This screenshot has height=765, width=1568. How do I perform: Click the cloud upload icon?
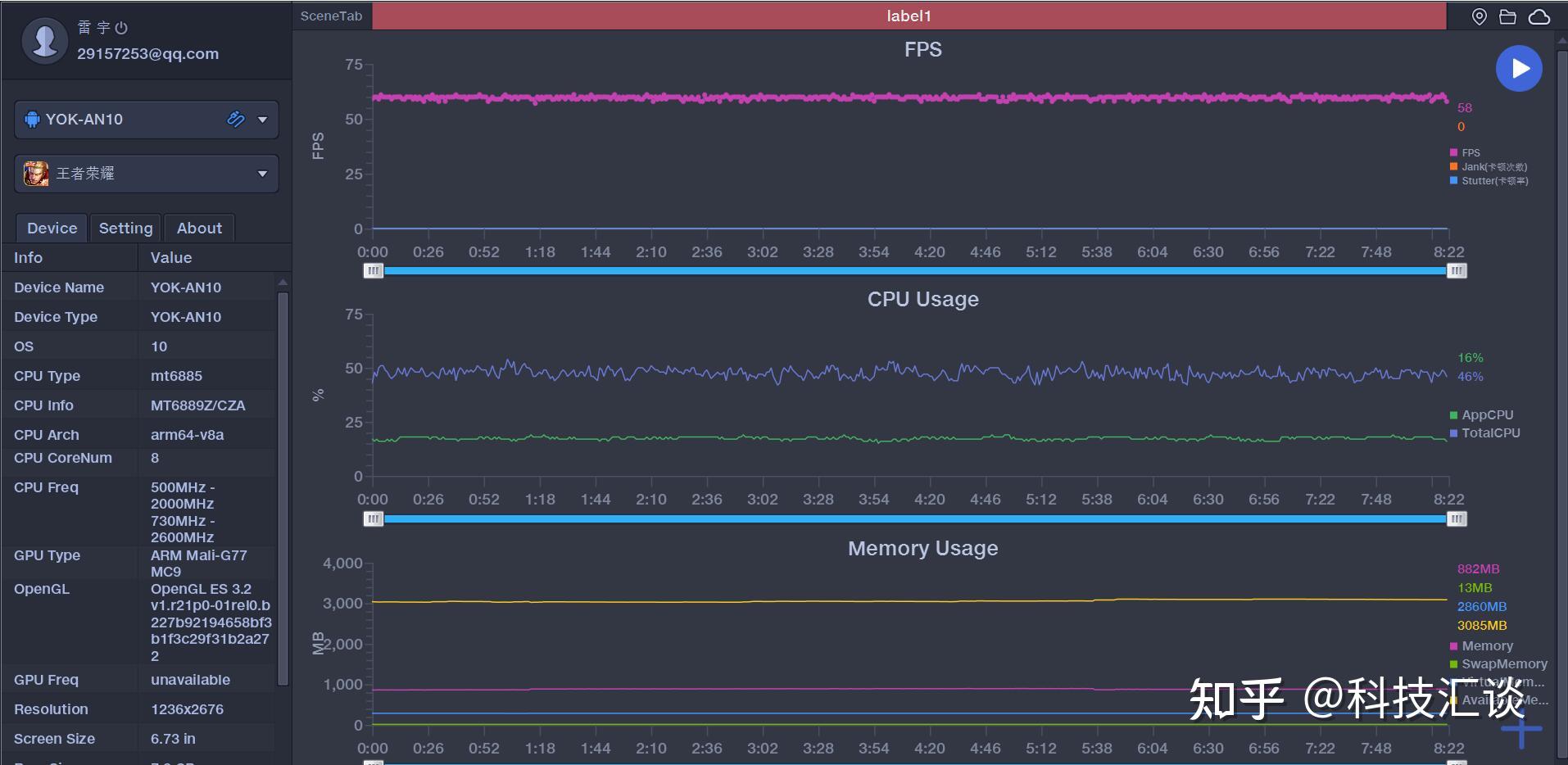(x=1539, y=16)
